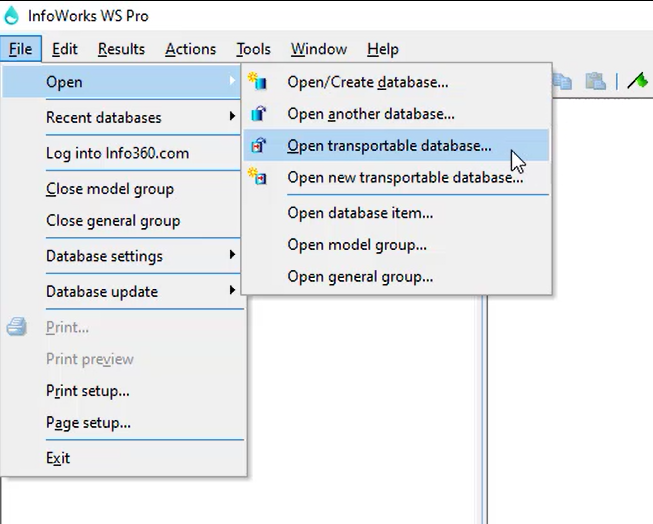Choose the Open item in File menu
653x524 pixels.
121,82
